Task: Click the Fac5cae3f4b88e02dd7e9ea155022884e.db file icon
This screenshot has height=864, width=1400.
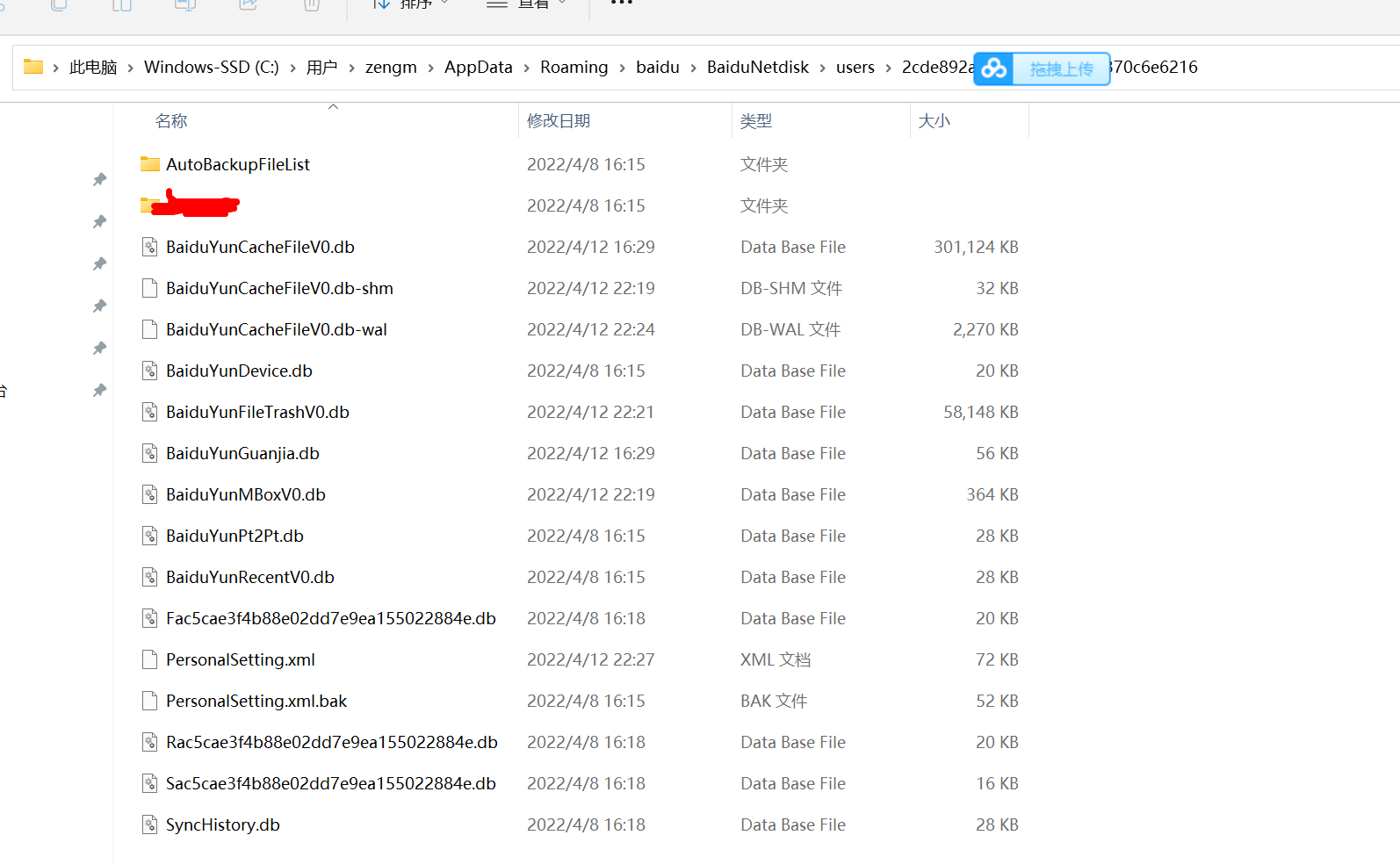Action: point(150,618)
